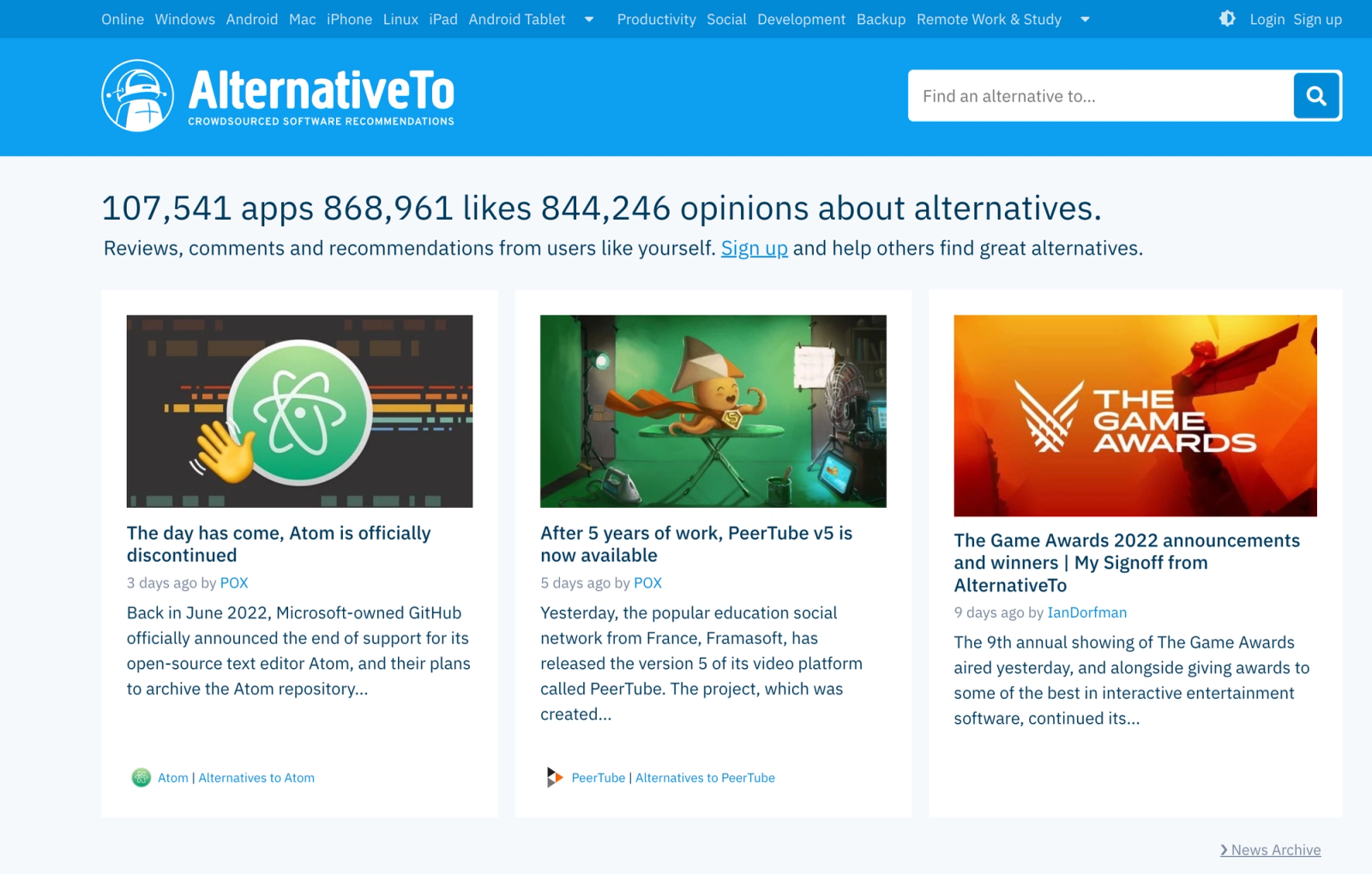Open headline about PeerTube v5 now available
The image size is (1372, 874).
[x=696, y=544]
